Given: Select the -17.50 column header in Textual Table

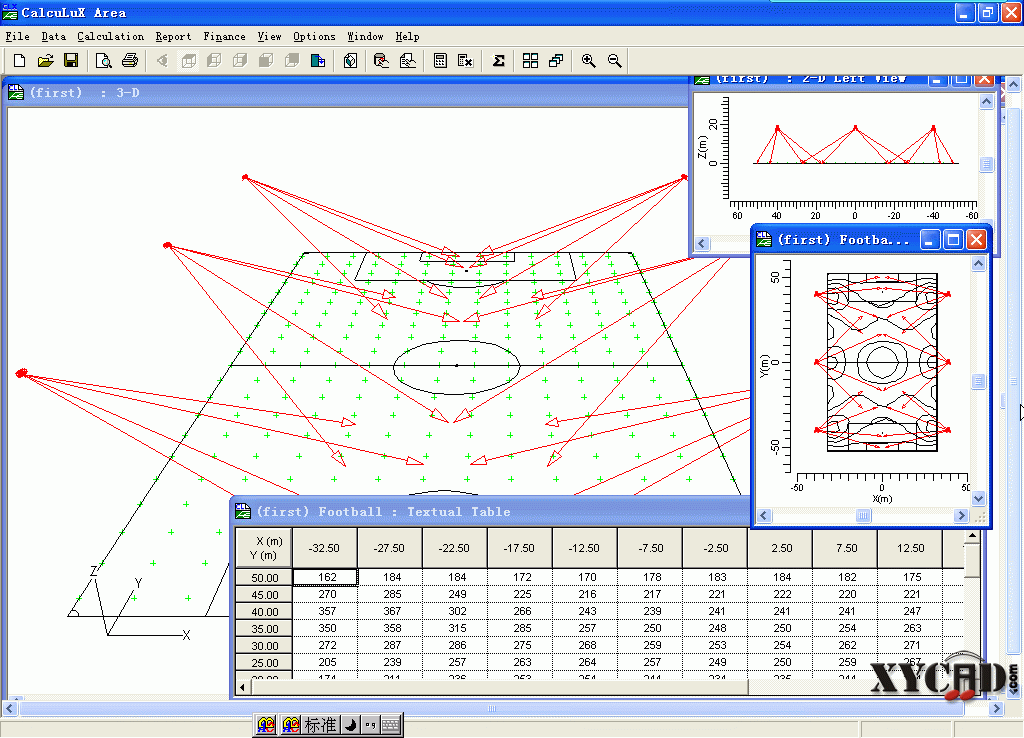Looking at the screenshot, I should pyautogui.click(x=519, y=548).
